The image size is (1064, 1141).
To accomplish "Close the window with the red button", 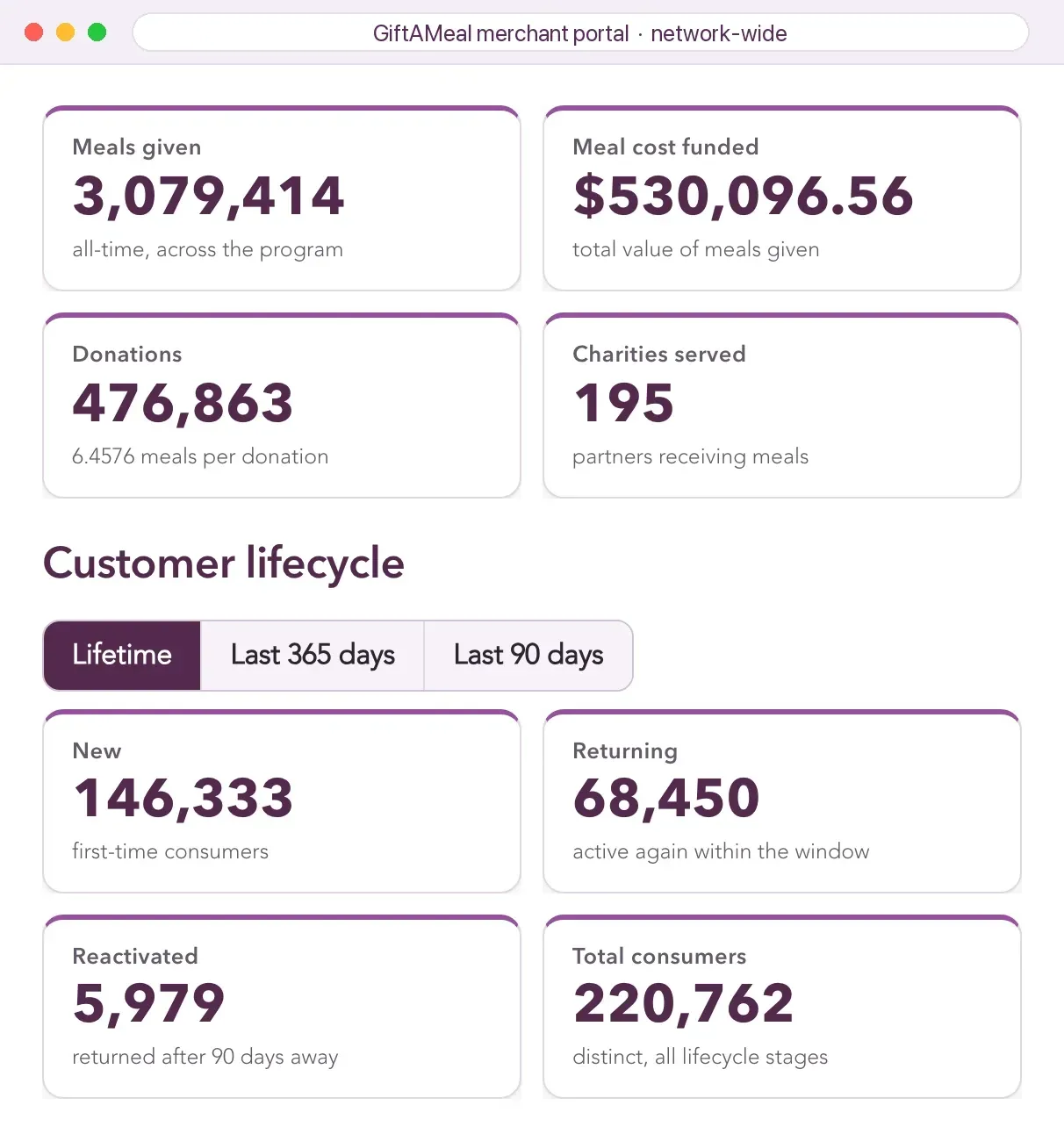I will [34, 32].
